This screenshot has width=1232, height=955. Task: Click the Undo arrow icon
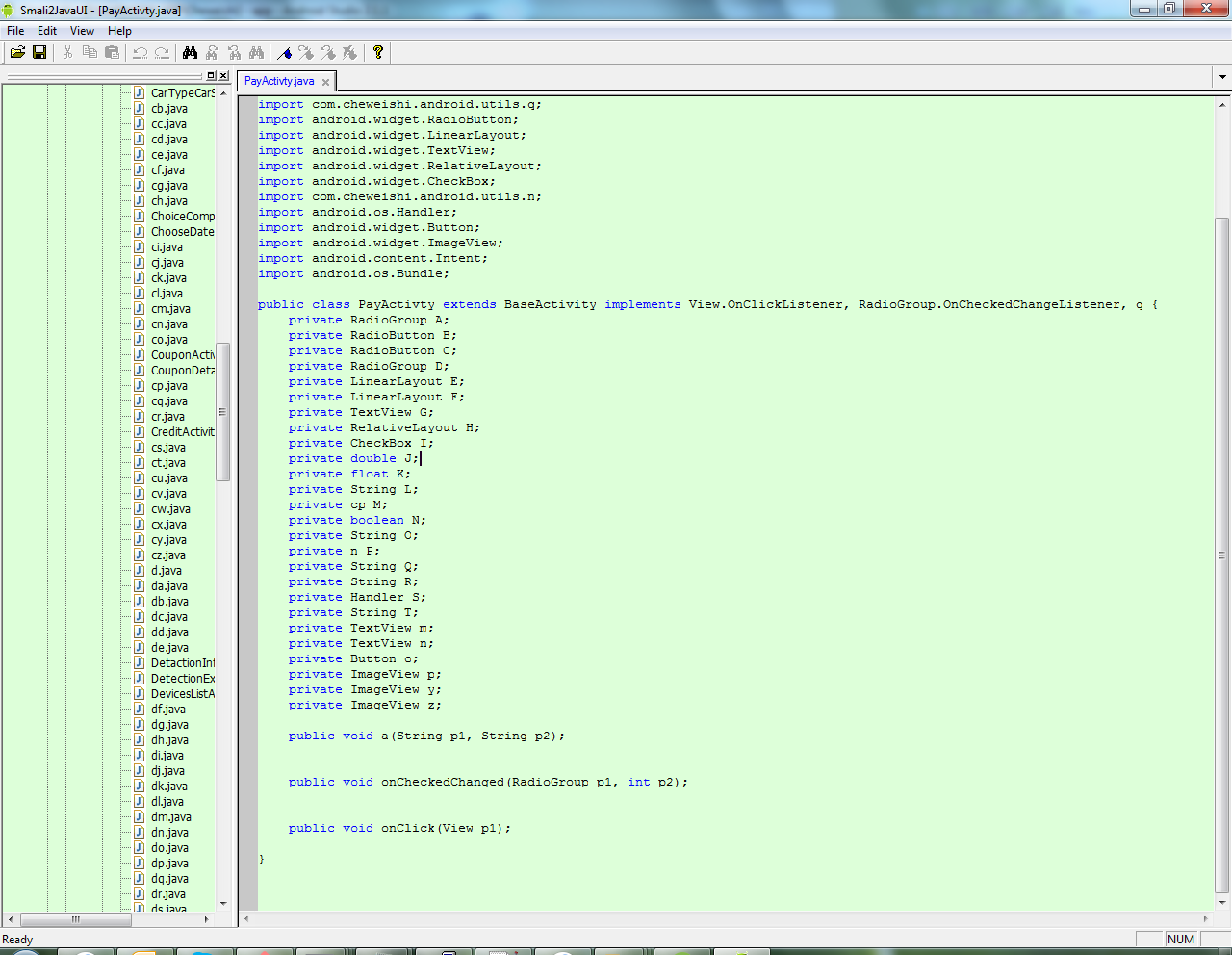click(x=140, y=52)
